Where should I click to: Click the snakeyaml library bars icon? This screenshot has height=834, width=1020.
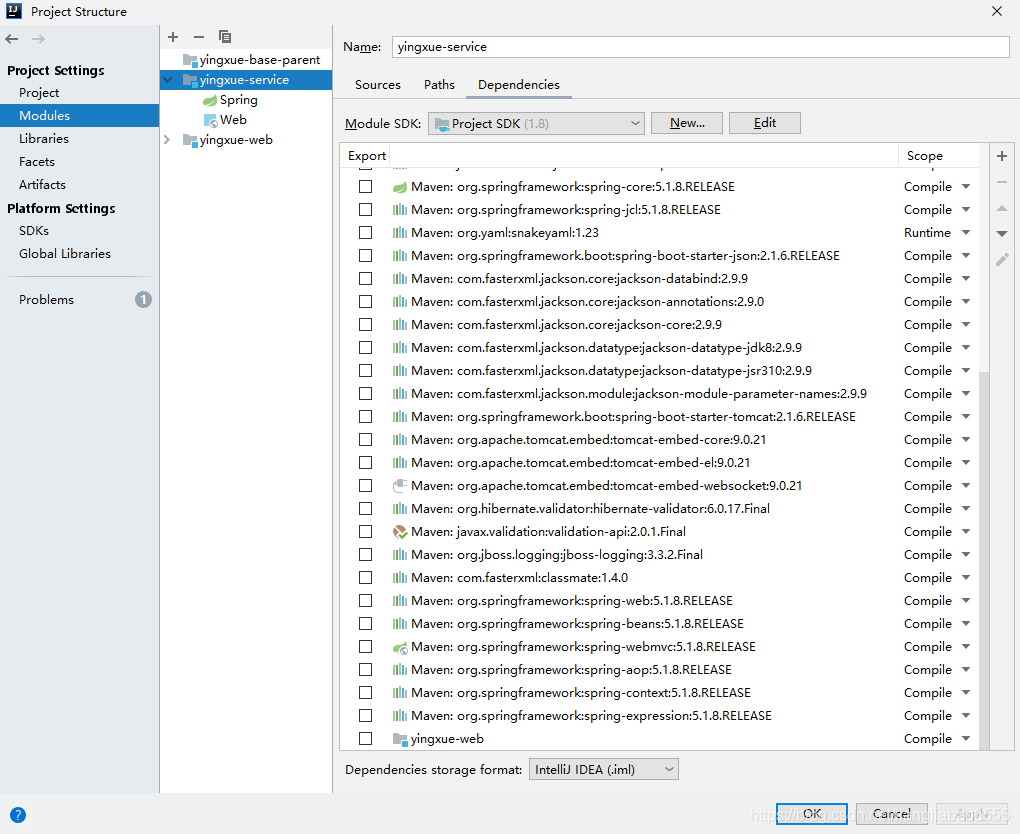pos(399,233)
